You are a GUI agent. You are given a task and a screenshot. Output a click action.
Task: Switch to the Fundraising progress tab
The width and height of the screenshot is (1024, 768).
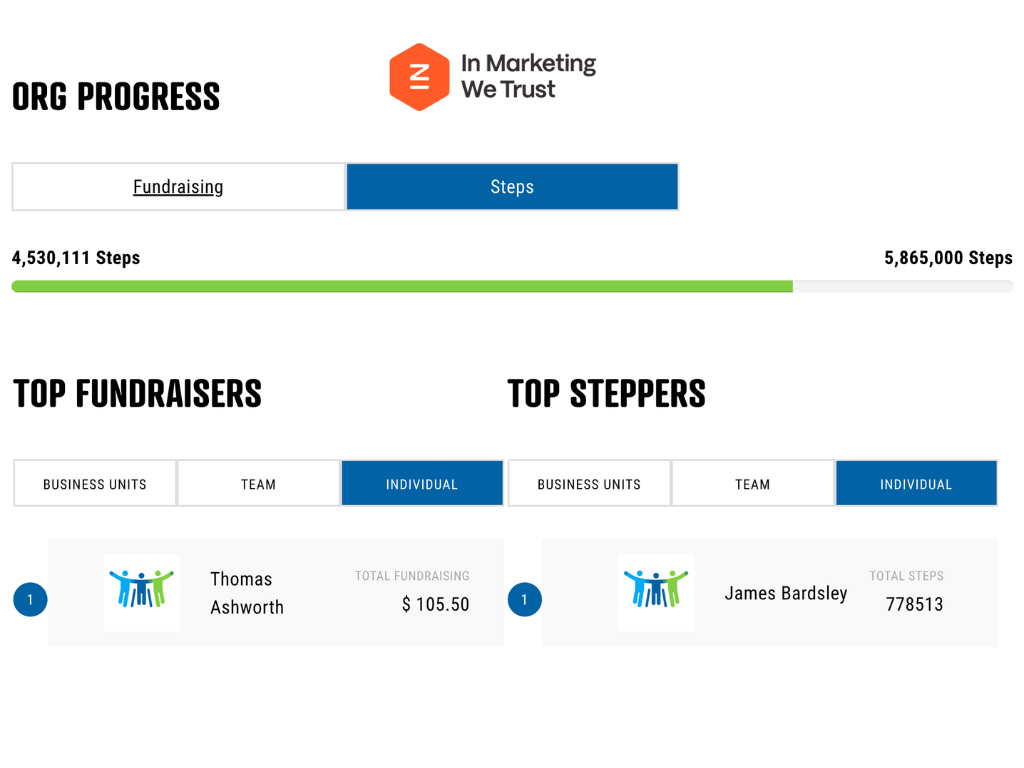point(178,187)
